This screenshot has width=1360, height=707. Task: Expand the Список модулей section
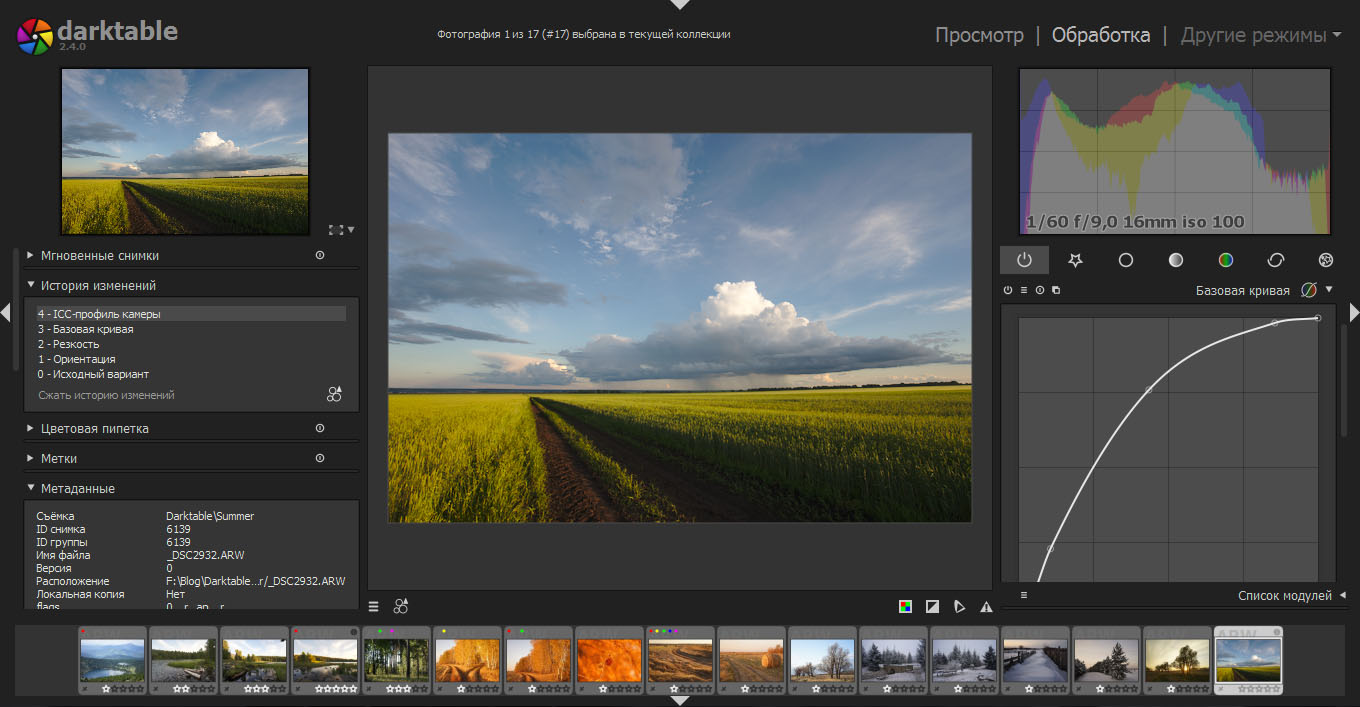pos(1343,595)
